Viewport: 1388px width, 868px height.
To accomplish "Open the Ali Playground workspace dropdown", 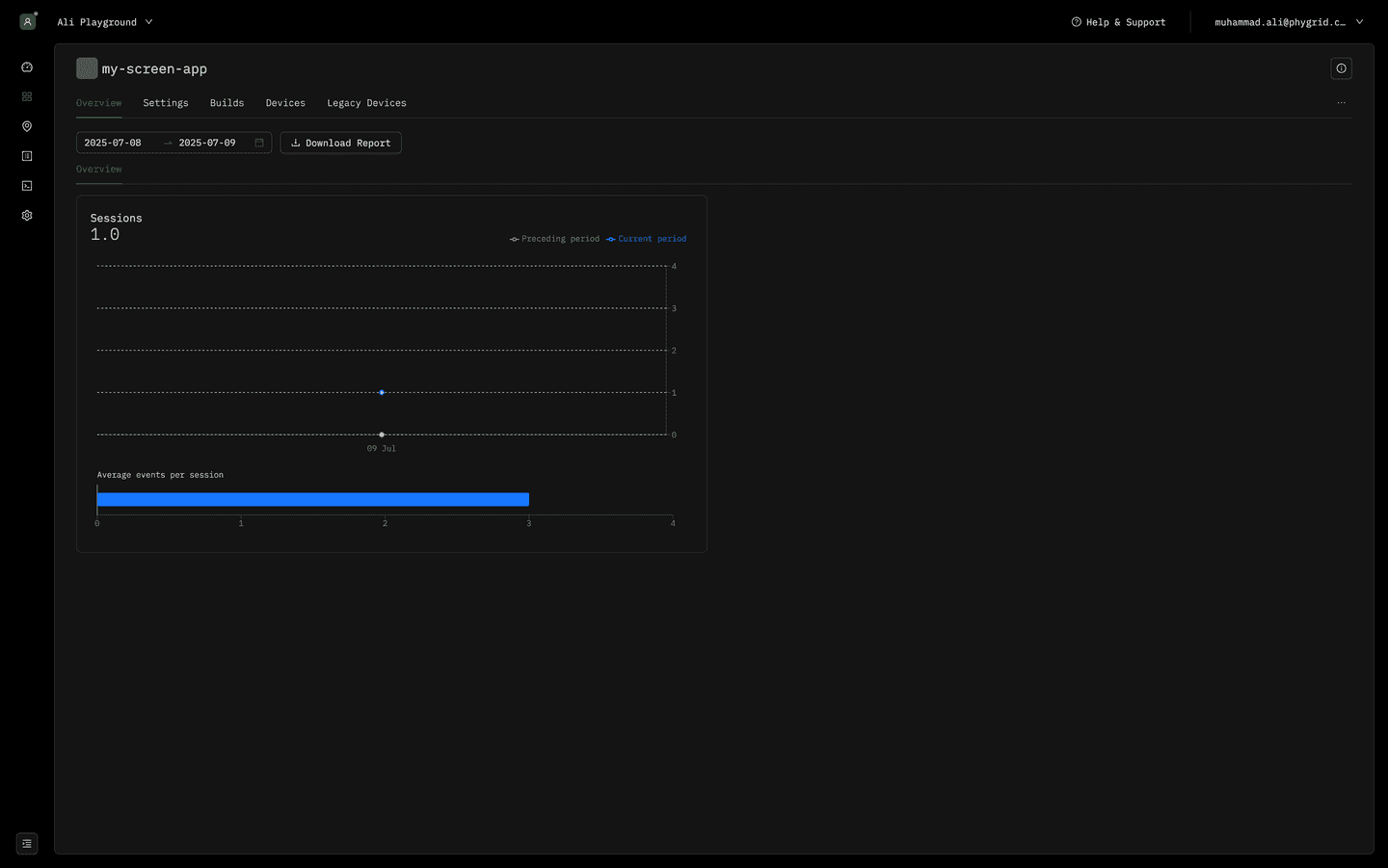I will [x=104, y=21].
